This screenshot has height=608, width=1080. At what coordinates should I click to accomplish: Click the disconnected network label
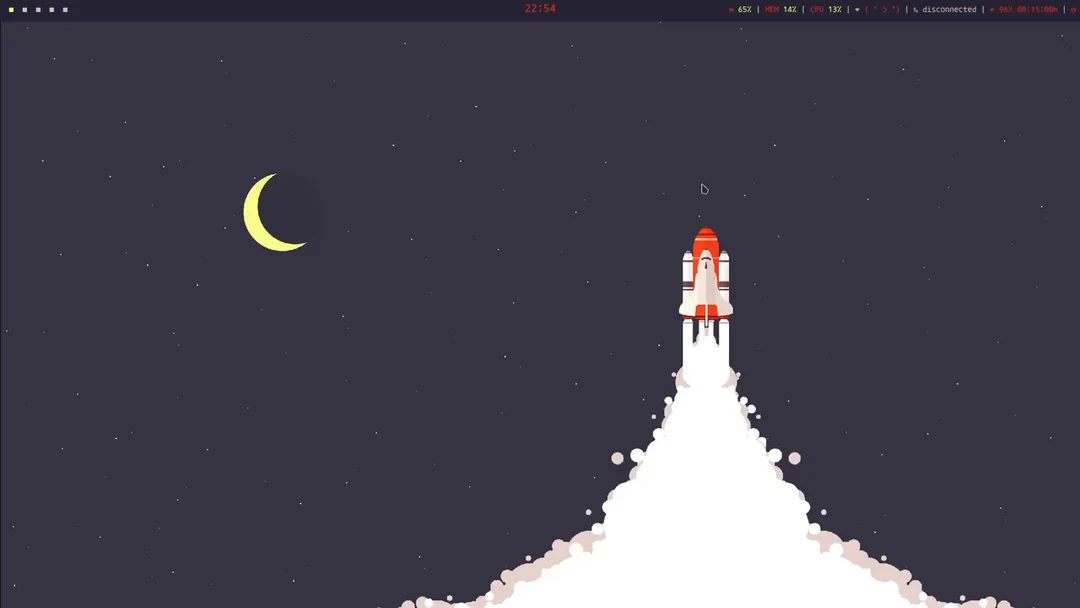950,9
